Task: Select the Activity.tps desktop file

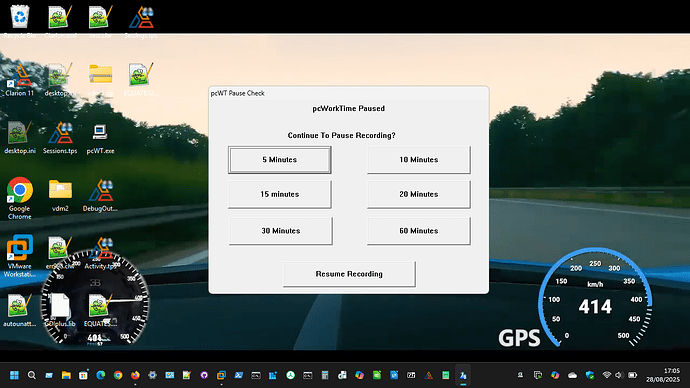Action: 100,253
